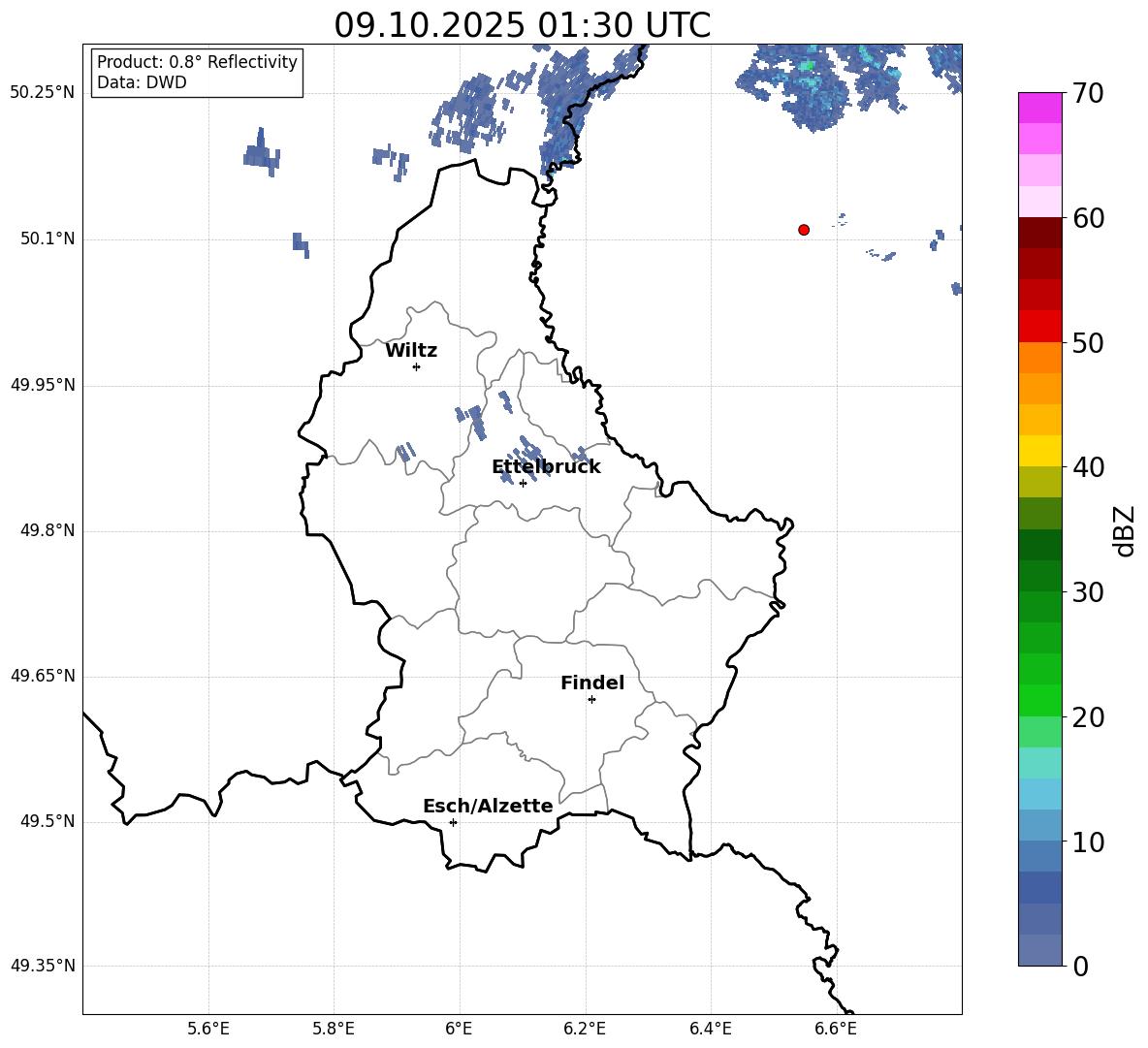Image resolution: width=1148 pixels, height=1048 pixels.
Task: Click the colorbar tick value 10
Action: pos(1088,842)
